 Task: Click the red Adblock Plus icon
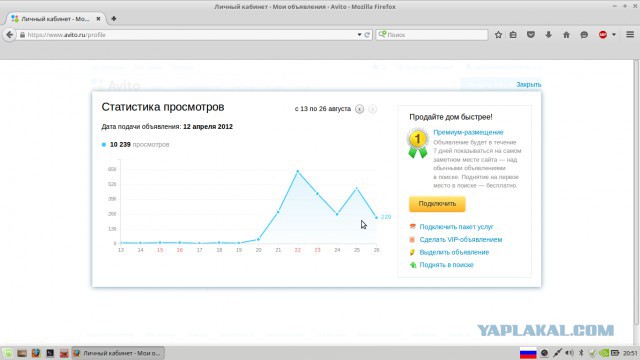click(603, 35)
